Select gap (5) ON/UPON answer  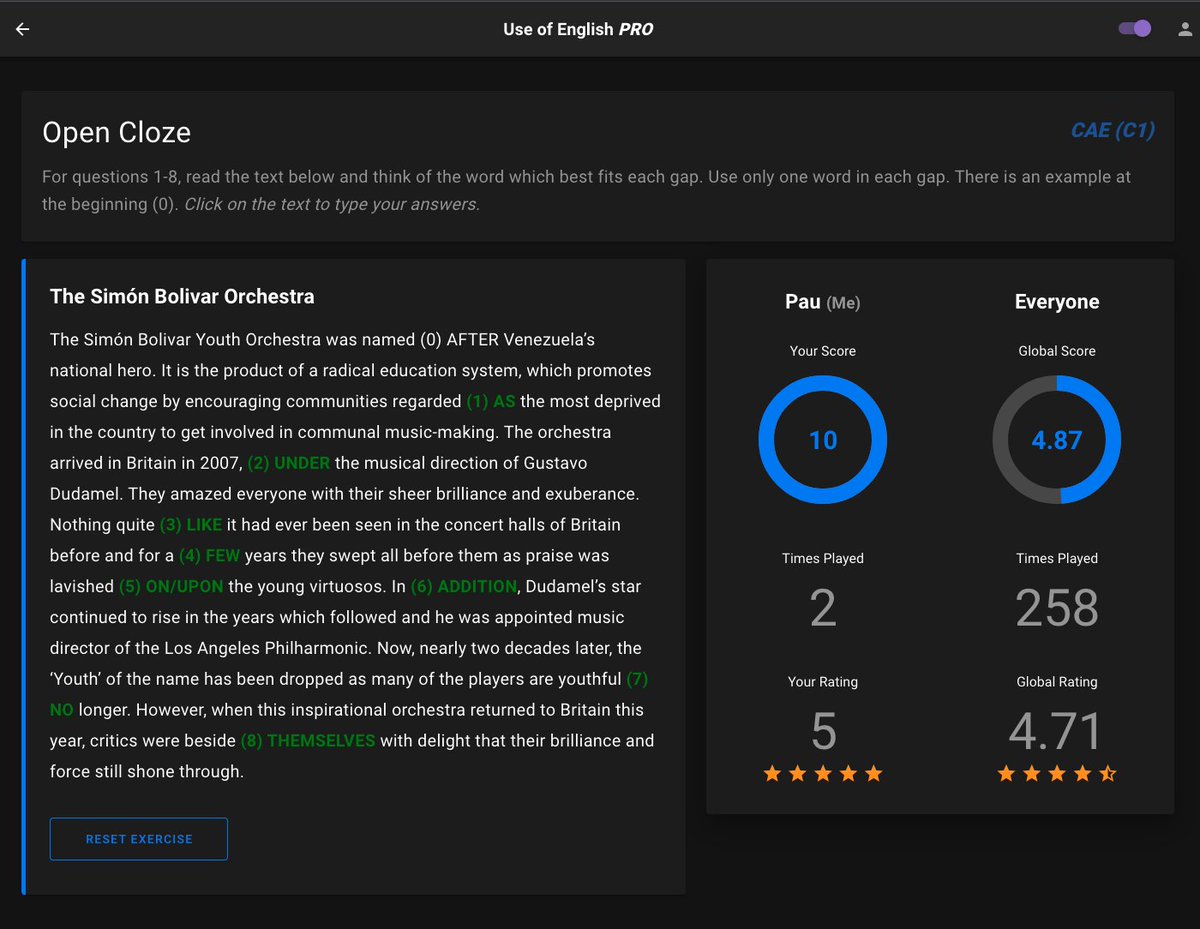(x=171, y=586)
